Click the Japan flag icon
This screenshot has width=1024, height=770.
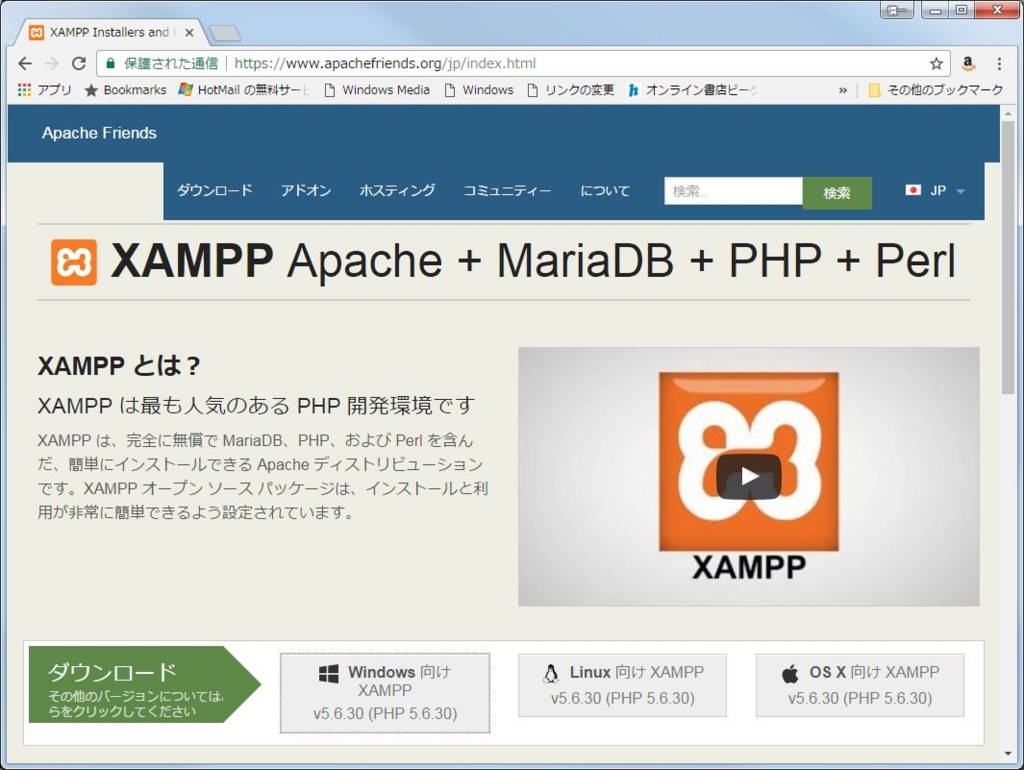[913, 190]
